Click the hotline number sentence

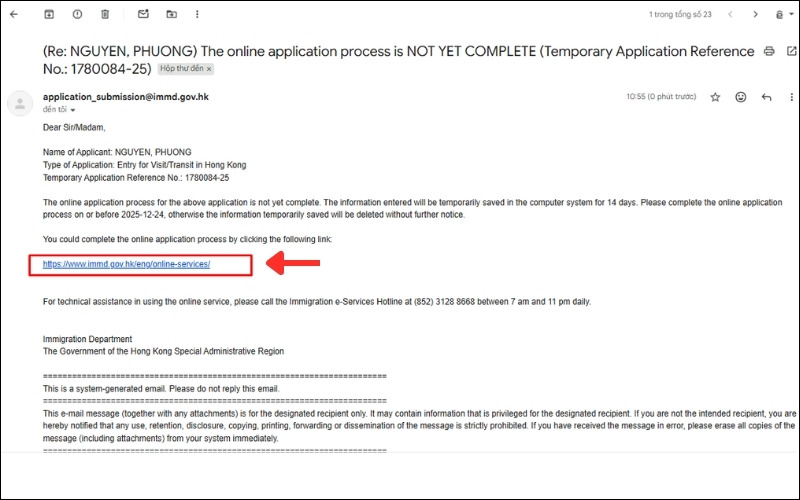(x=317, y=302)
